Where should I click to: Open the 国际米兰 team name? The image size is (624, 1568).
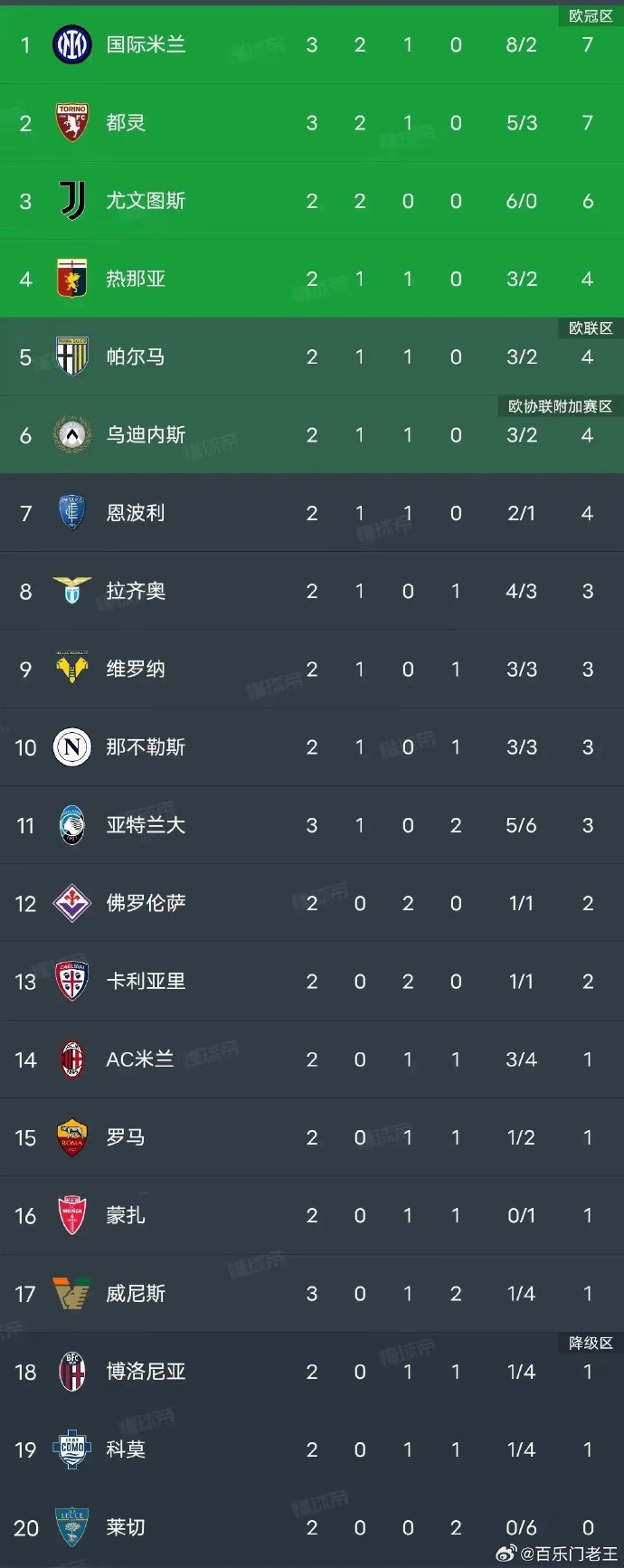pyautogui.click(x=146, y=44)
